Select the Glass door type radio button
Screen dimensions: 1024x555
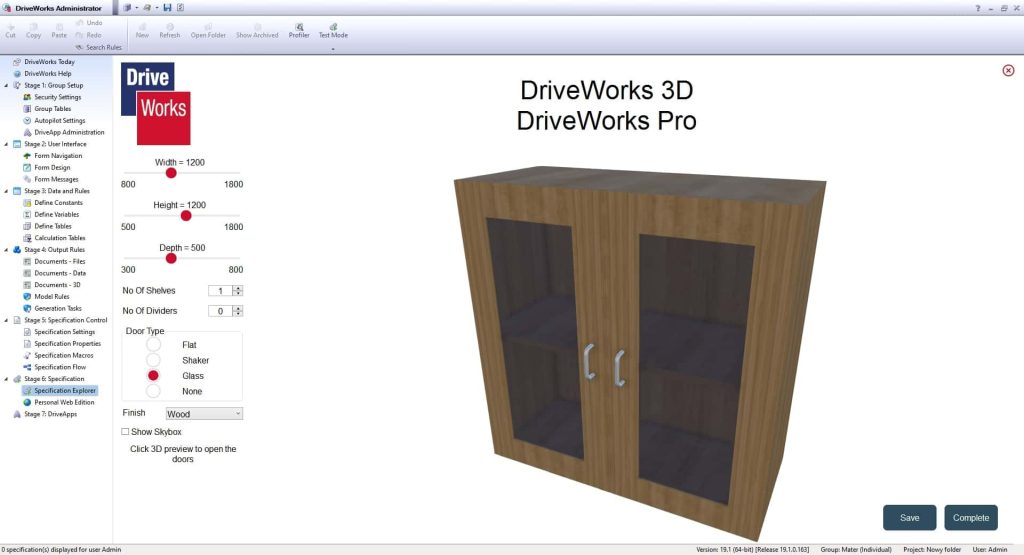click(153, 375)
